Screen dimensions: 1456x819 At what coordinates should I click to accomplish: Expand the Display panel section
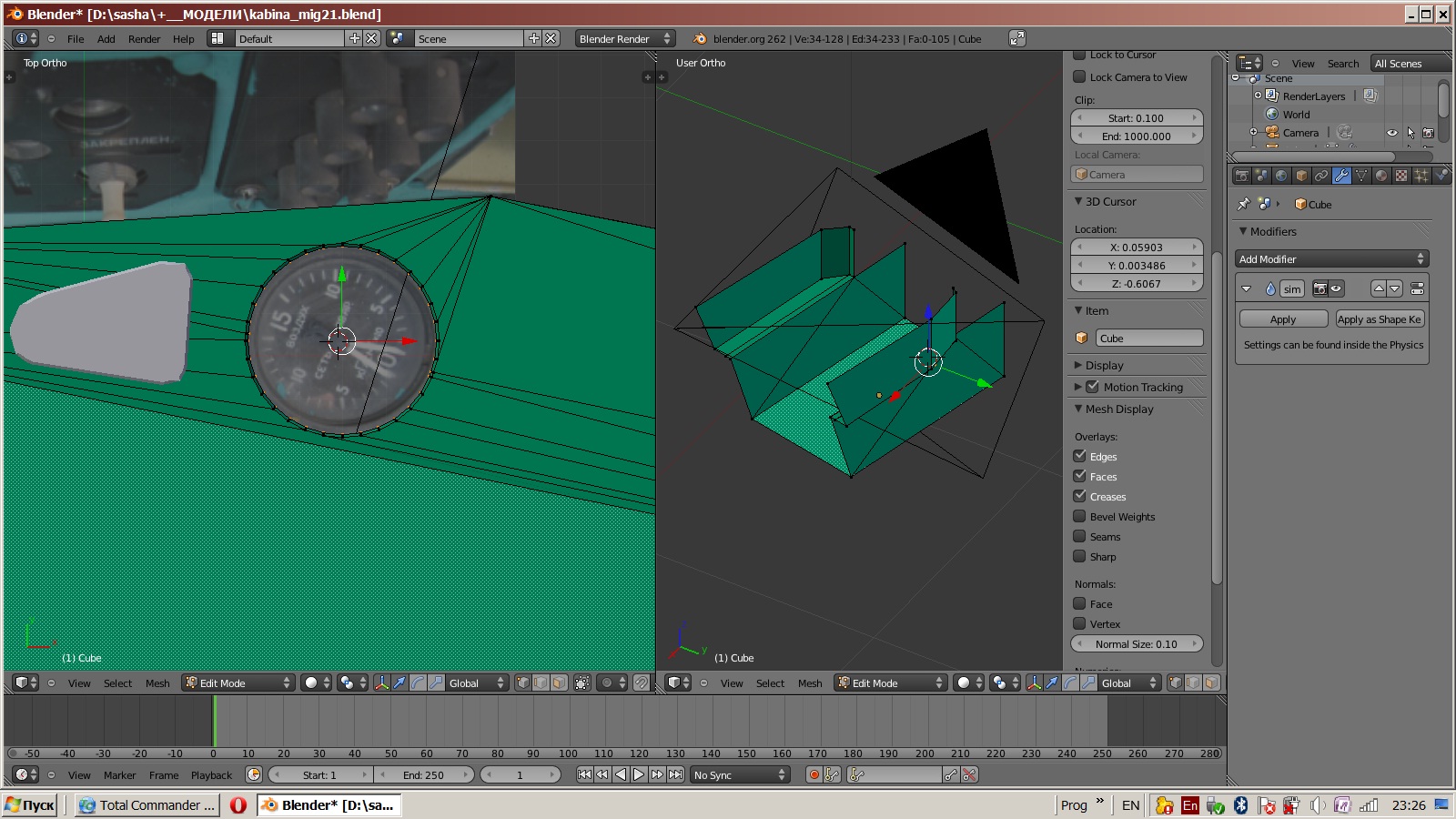[x=1104, y=365]
